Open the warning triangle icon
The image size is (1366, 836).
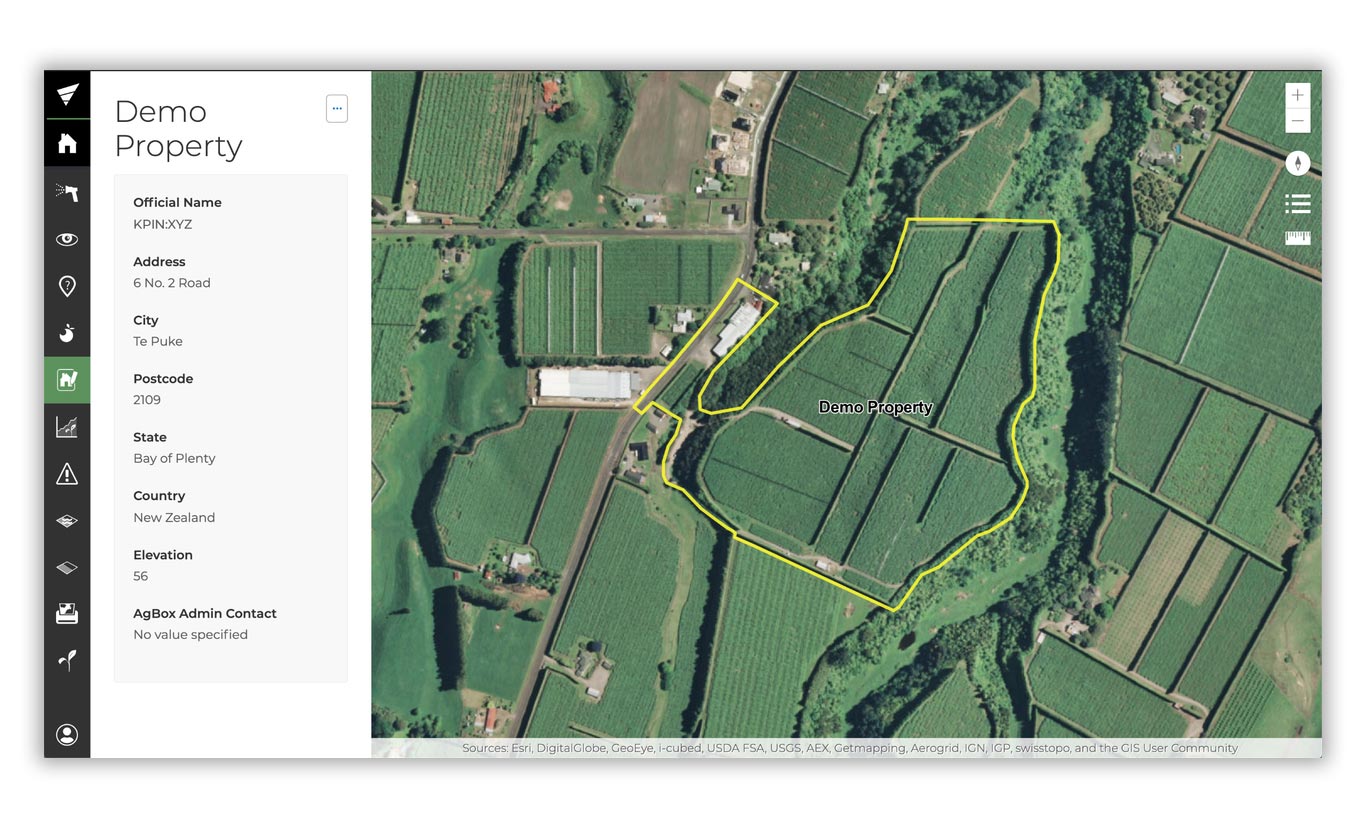pyautogui.click(x=67, y=474)
